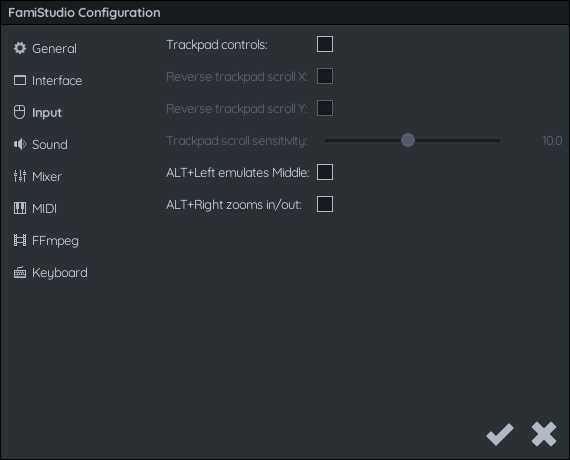Check ALT+Right zooms in/out option
570x460 pixels.
(x=325, y=204)
